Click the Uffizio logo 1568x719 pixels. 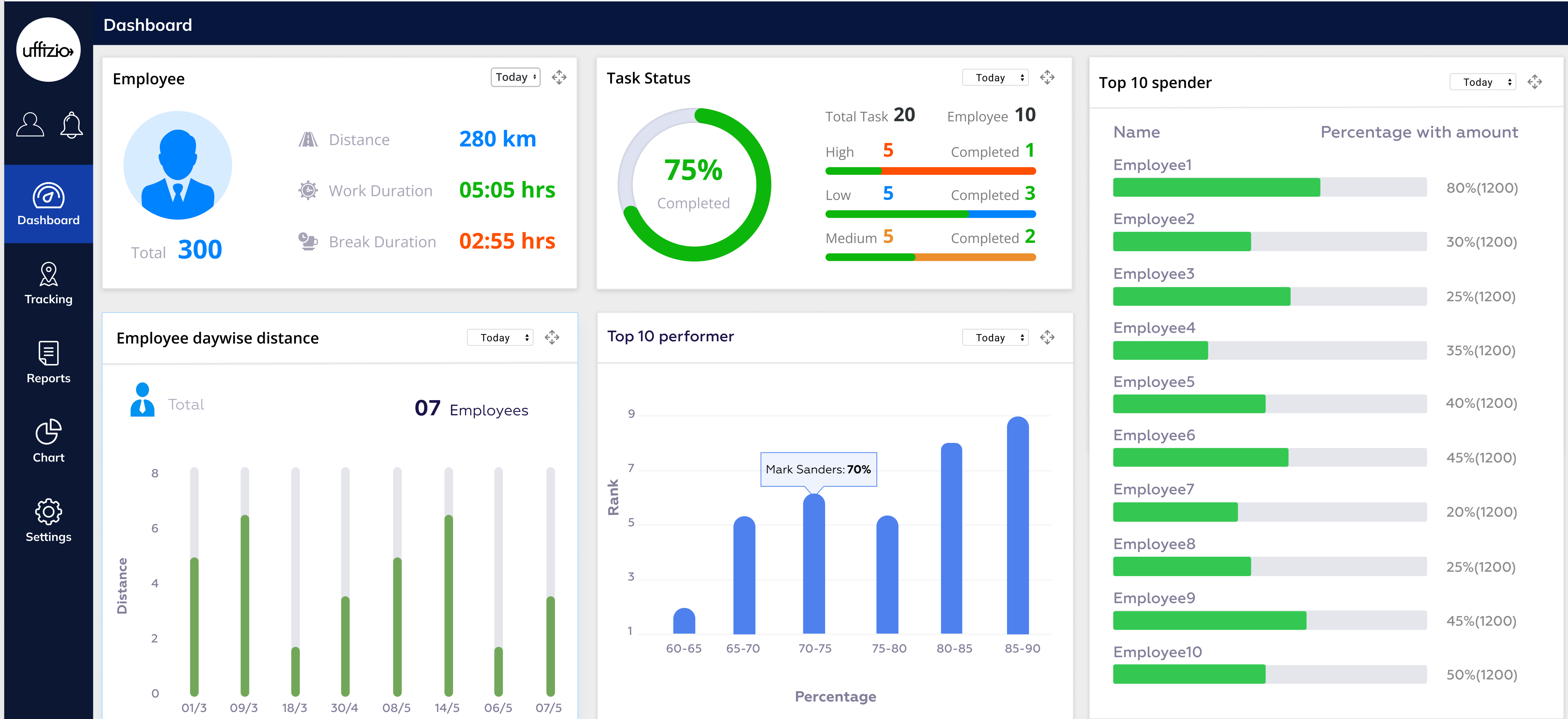(48, 50)
